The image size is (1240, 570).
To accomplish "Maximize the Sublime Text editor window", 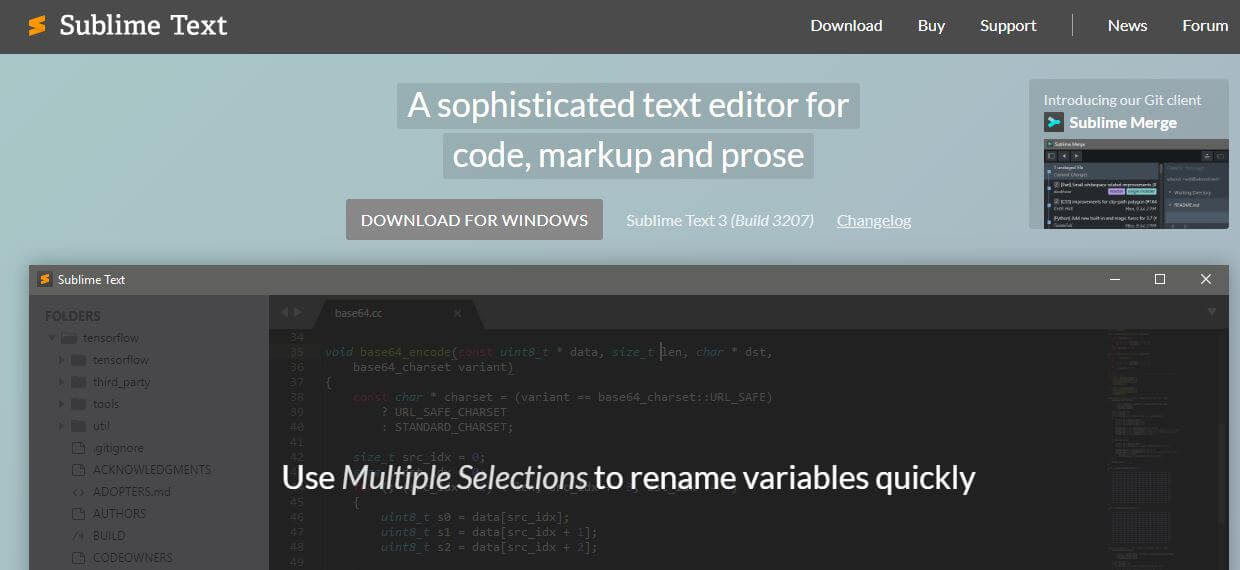I will tap(1160, 279).
